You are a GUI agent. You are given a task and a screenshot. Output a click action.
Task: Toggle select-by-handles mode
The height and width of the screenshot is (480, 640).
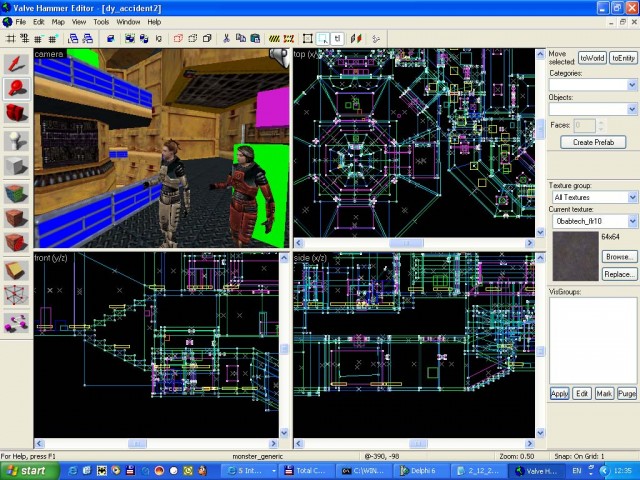point(308,39)
